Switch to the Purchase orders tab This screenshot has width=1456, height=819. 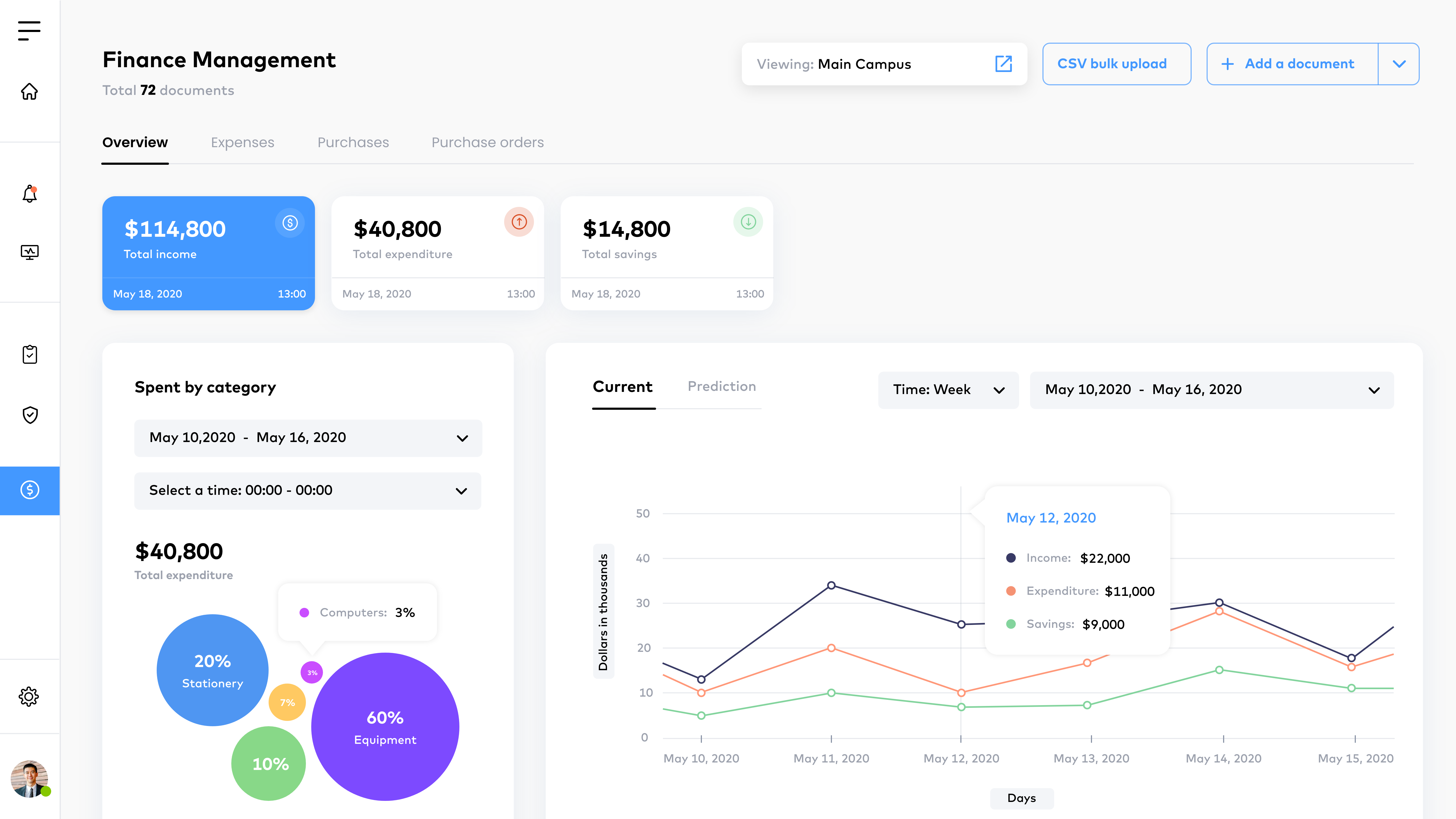488,142
